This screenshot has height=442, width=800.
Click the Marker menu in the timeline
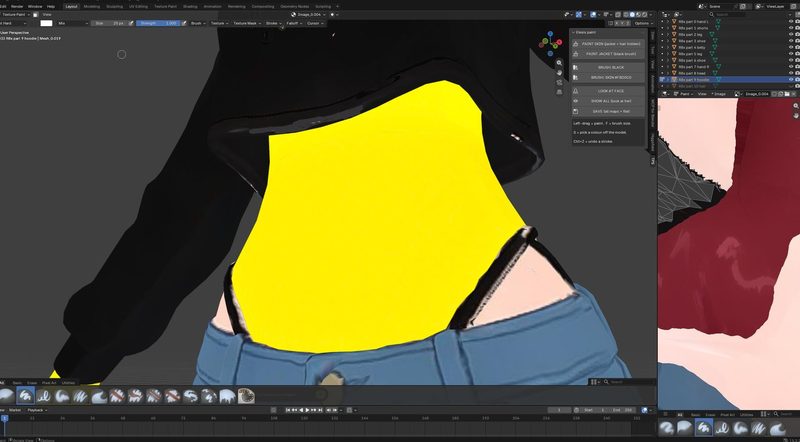(15, 410)
